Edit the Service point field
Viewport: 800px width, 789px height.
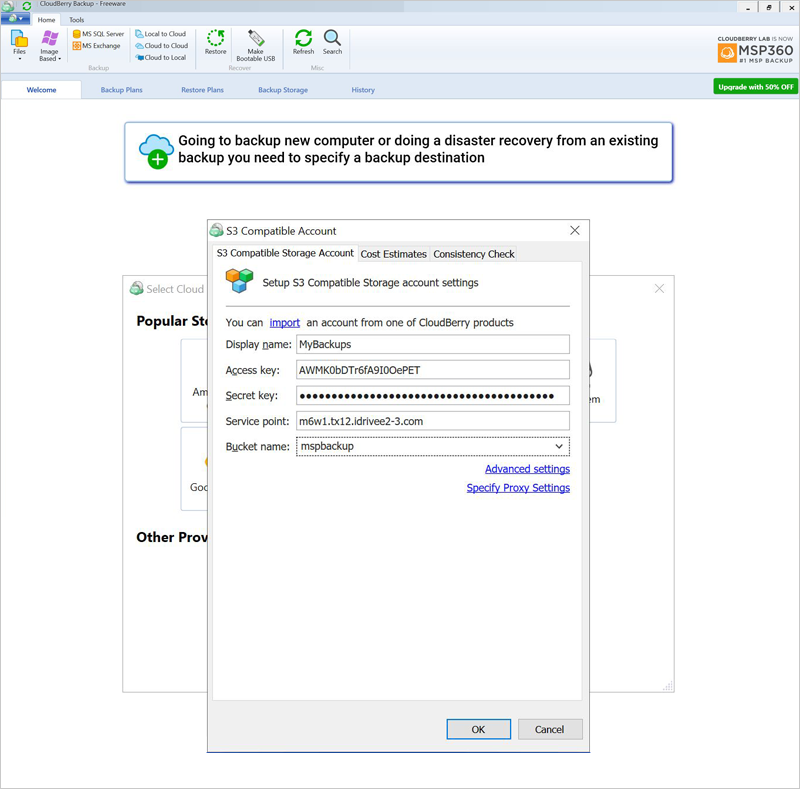point(433,421)
